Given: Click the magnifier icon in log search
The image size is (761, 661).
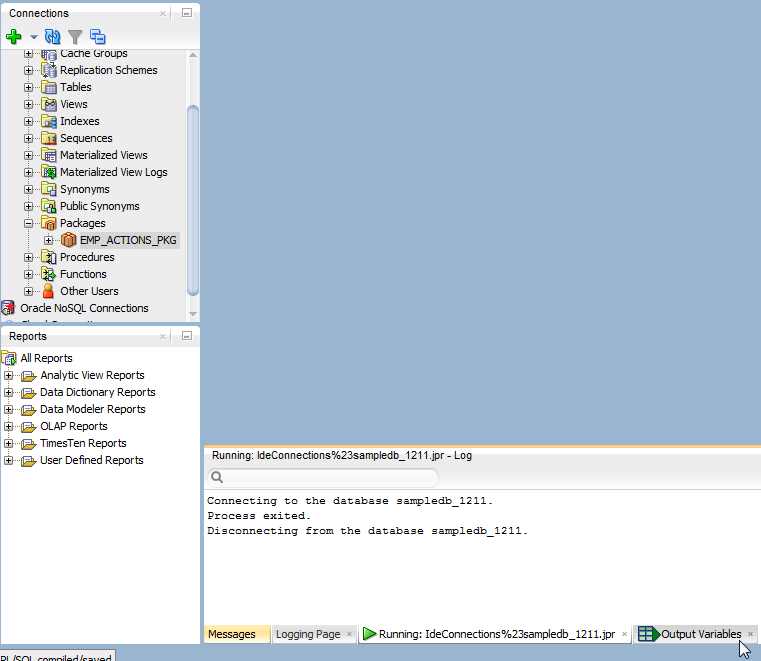Looking at the screenshot, I should click(x=217, y=478).
